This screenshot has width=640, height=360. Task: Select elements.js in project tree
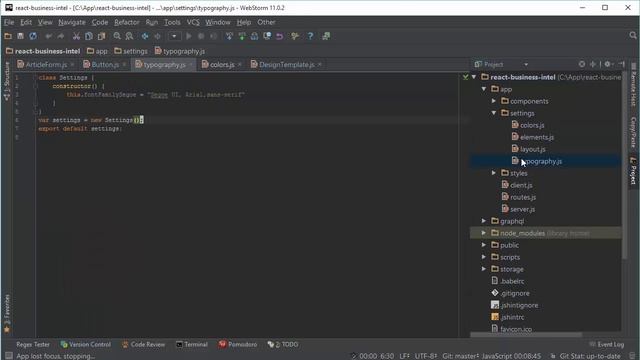(x=537, y=137)
